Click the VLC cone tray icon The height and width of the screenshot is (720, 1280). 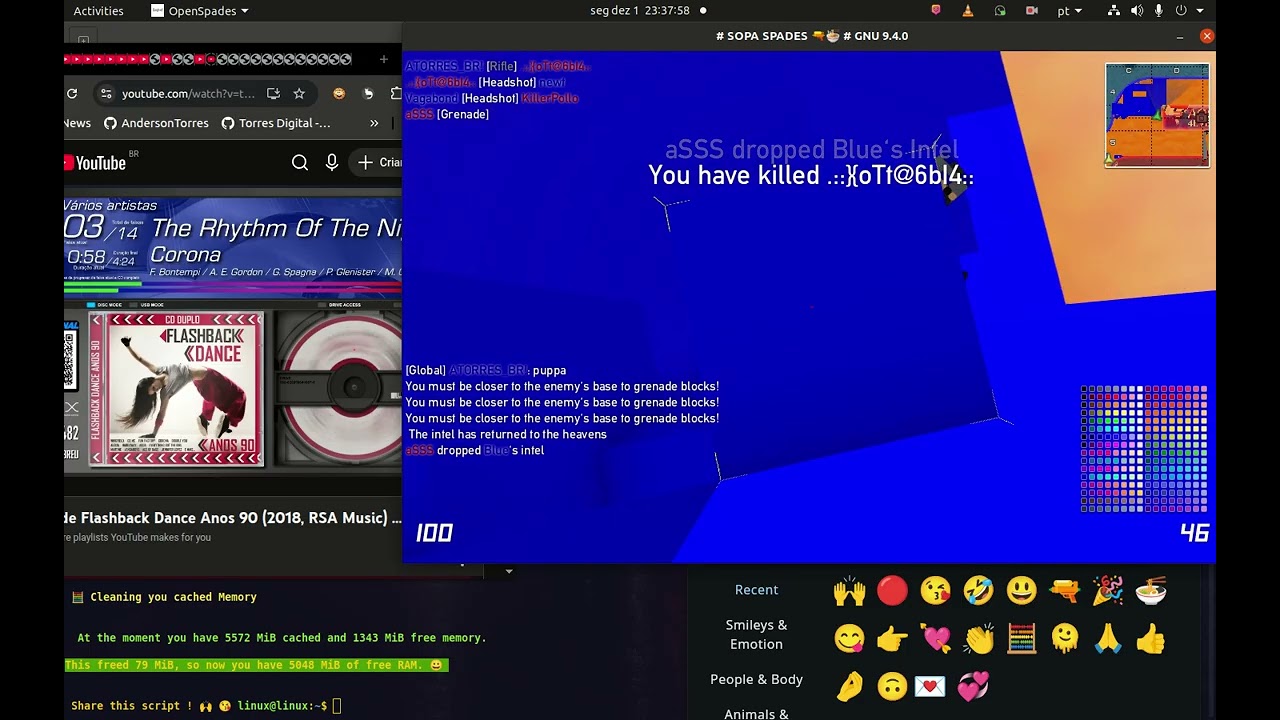tap(967, 11)
